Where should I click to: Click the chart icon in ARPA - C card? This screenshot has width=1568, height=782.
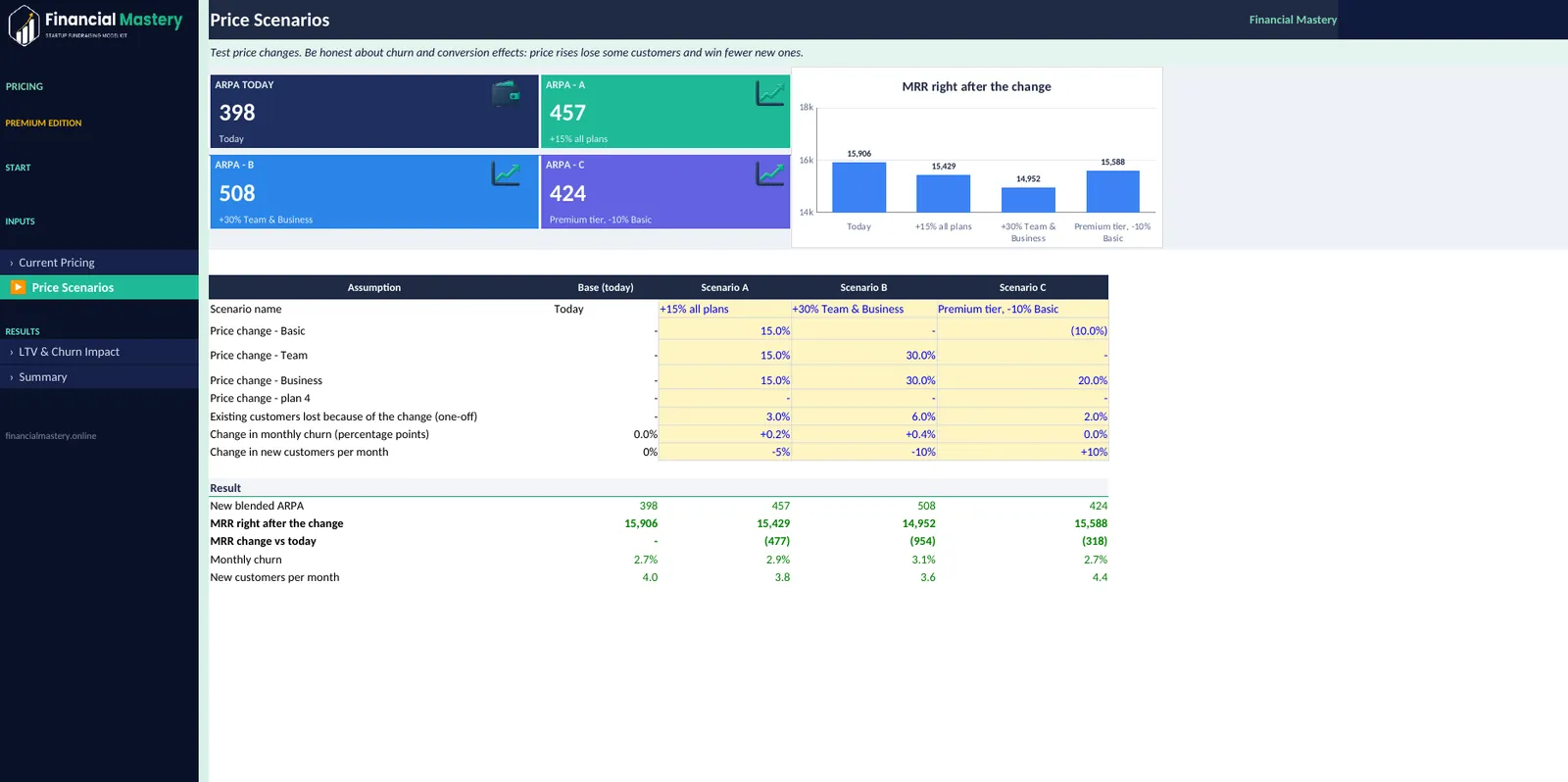click(x=770, y=173)
